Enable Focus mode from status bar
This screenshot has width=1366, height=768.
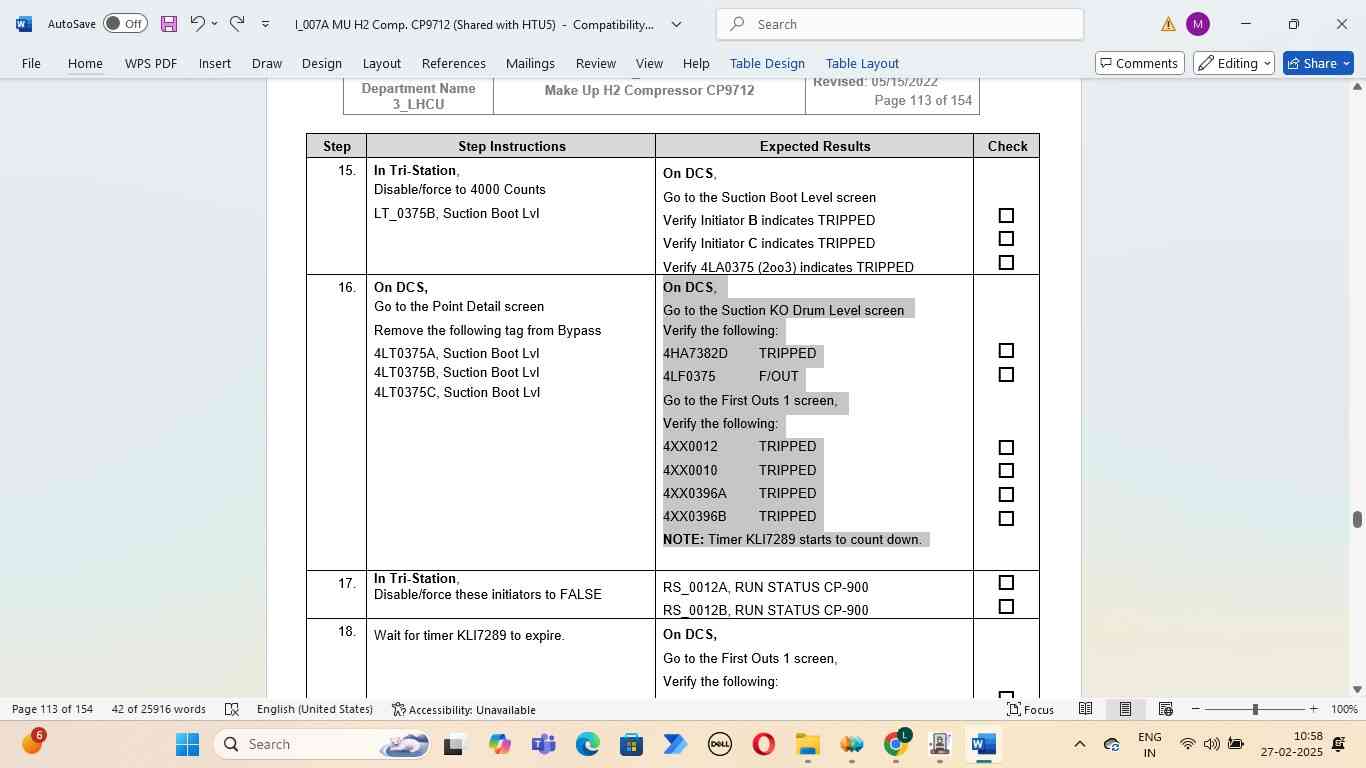(x=1030, y=709)
